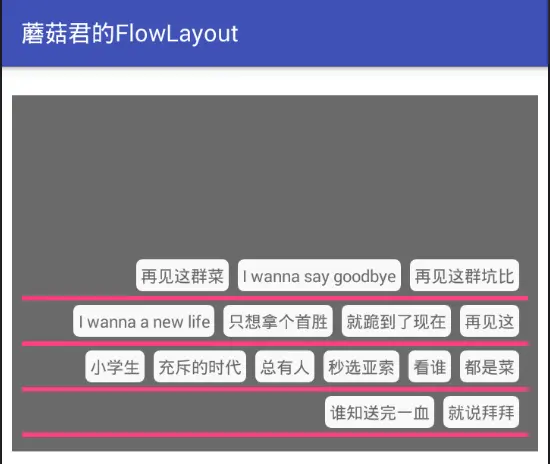Select the 秒选亚索 tag
550x464 pixels.
point(361,367)
